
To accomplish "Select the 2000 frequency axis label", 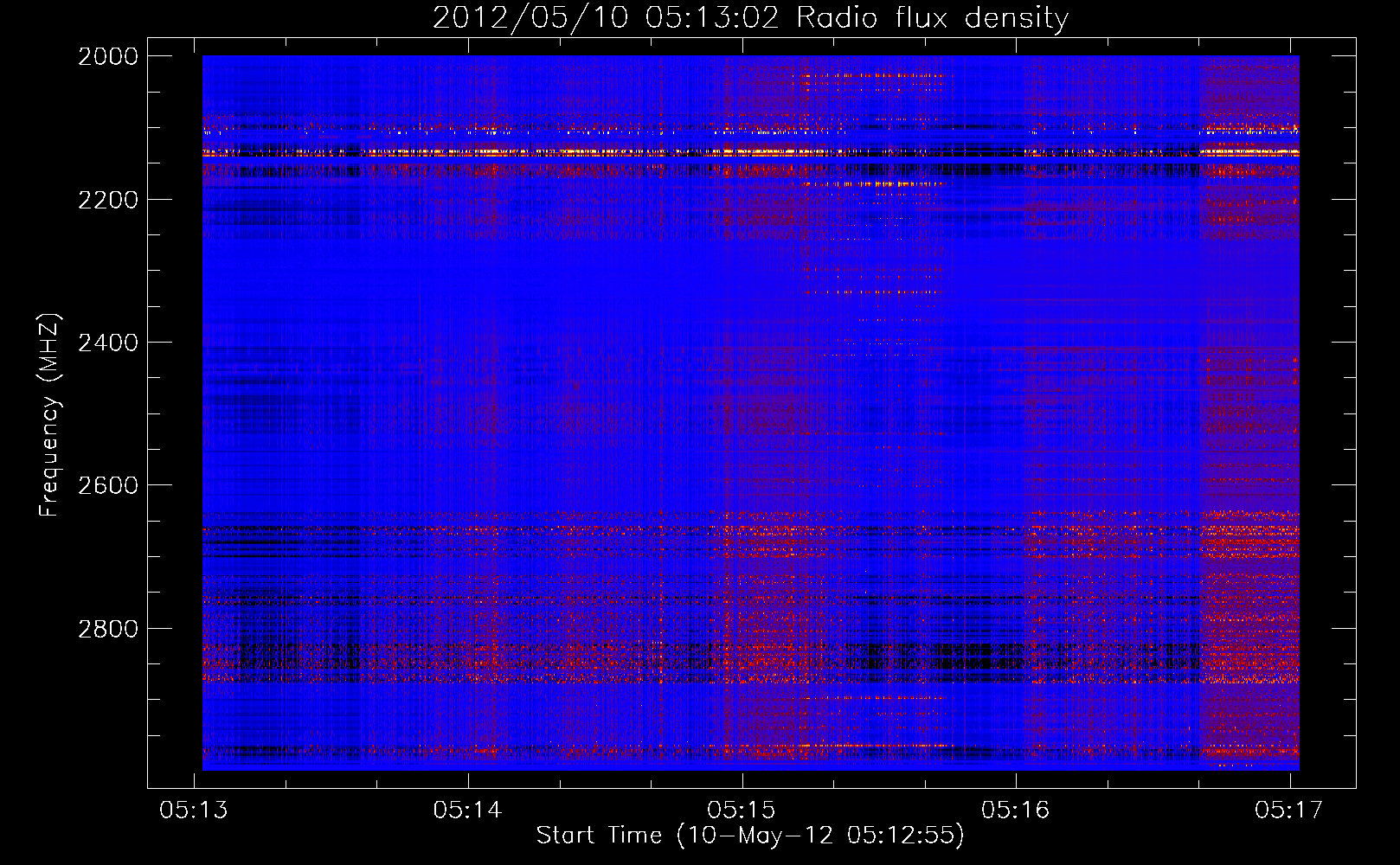I will click(x=108, y=56).
